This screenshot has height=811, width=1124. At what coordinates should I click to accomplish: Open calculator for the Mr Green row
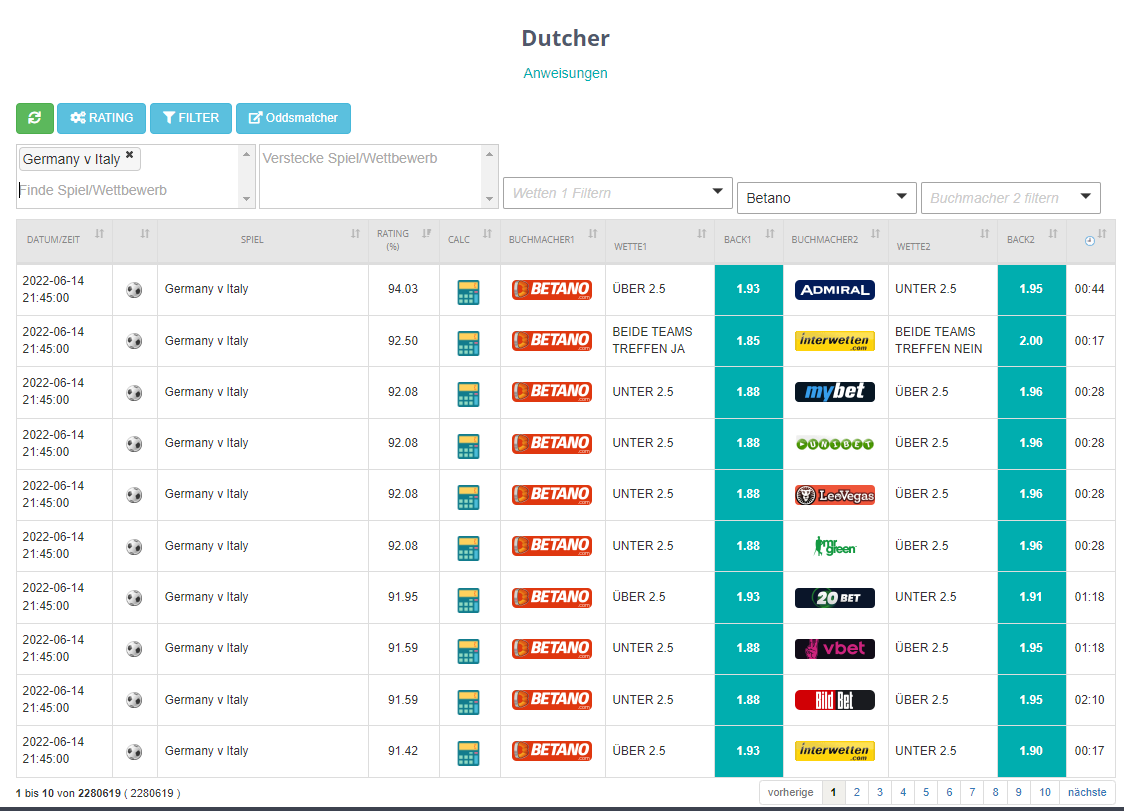[468, 549]
